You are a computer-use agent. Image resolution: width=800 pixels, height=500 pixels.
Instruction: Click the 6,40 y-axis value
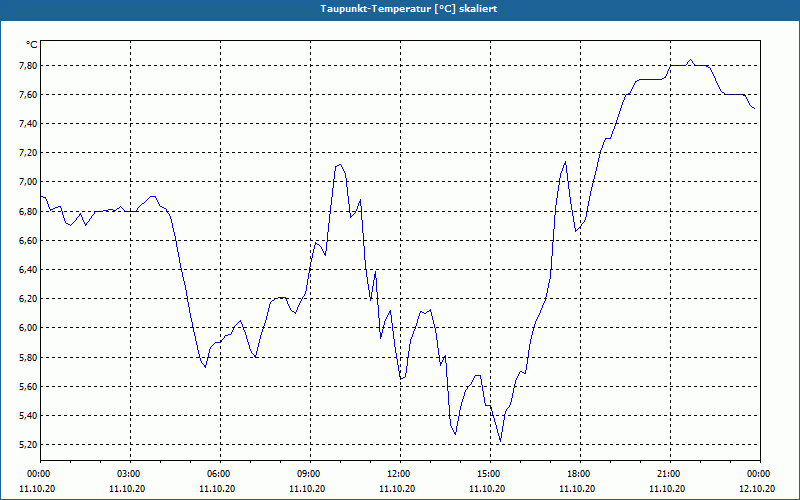point(29,269)
